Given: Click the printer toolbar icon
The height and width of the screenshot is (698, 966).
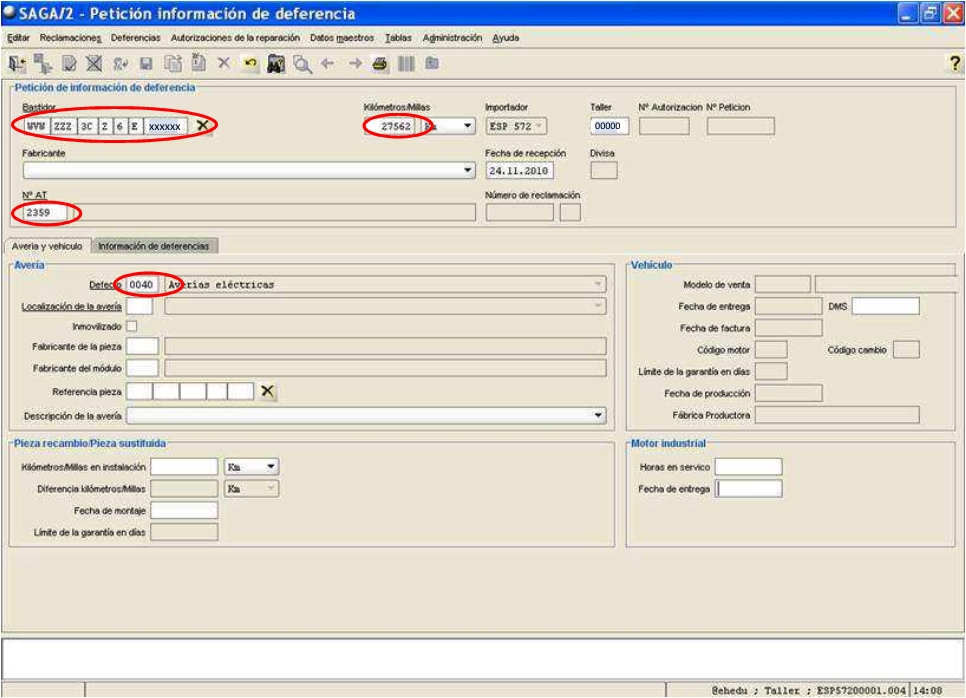Looking at the screenshot, I should coord(380,63).
